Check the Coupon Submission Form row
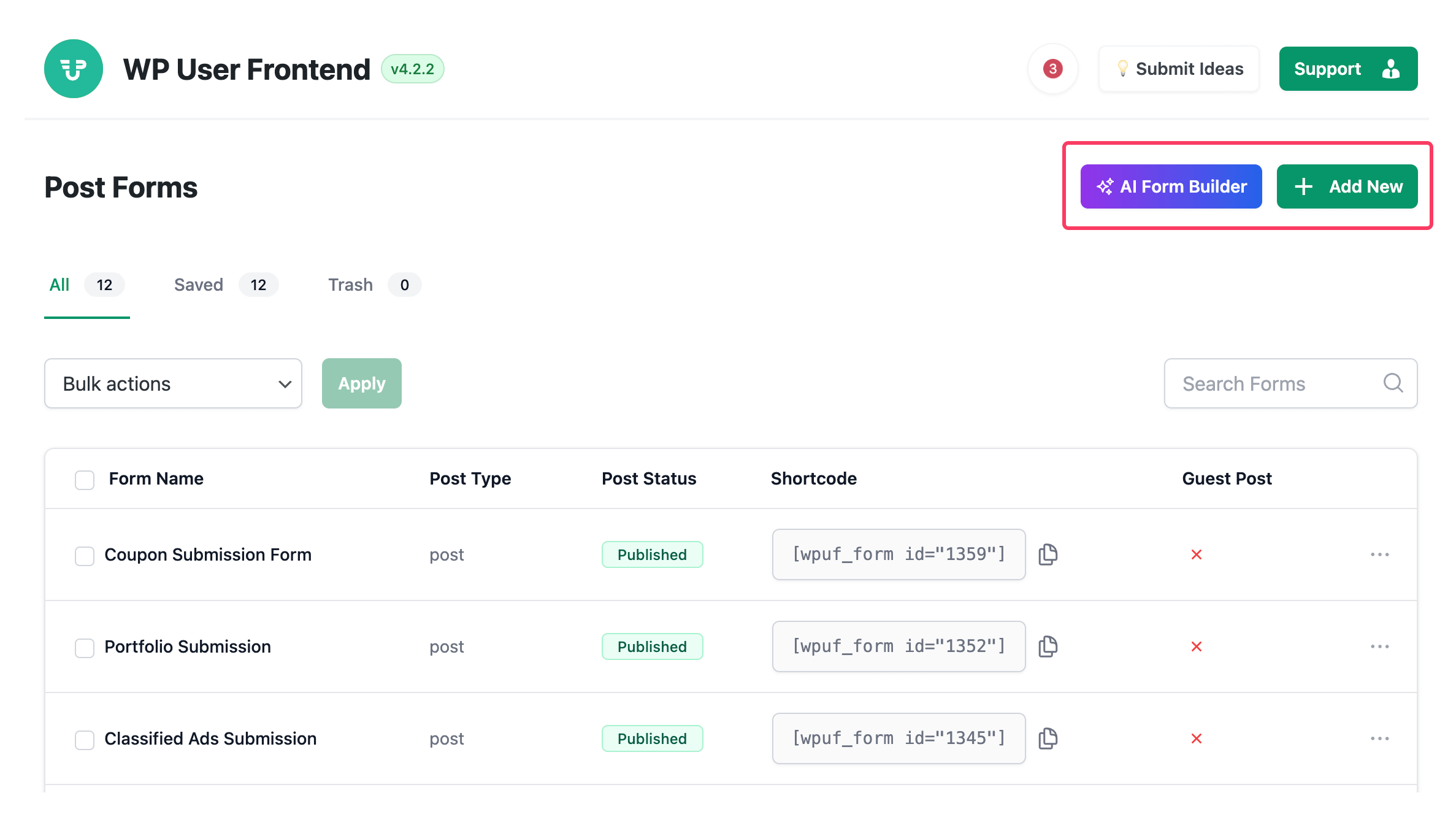1456x817 pixels. [84, 556]
